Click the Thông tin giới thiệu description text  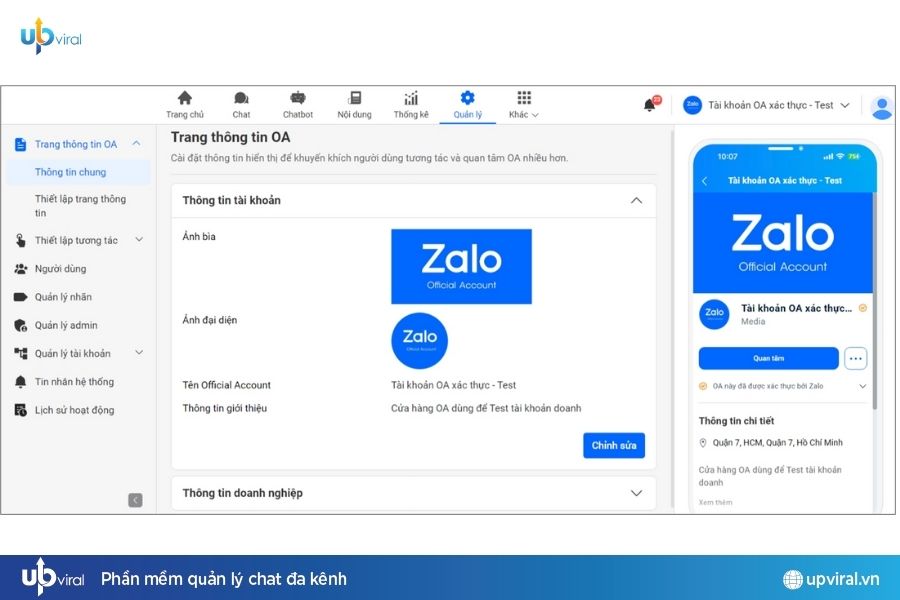[486, 408]
